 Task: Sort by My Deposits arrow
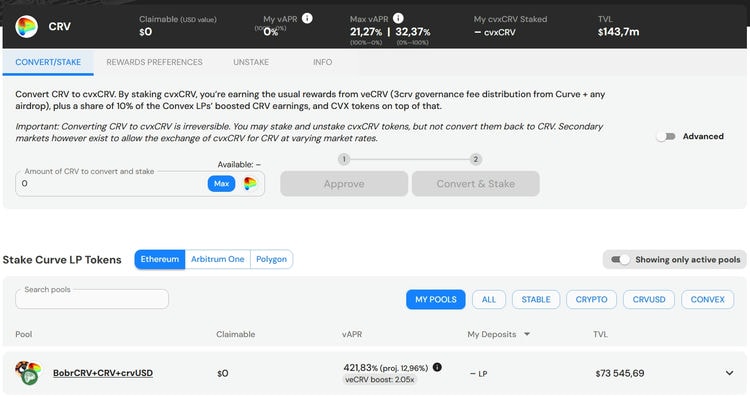pos(527,334)
